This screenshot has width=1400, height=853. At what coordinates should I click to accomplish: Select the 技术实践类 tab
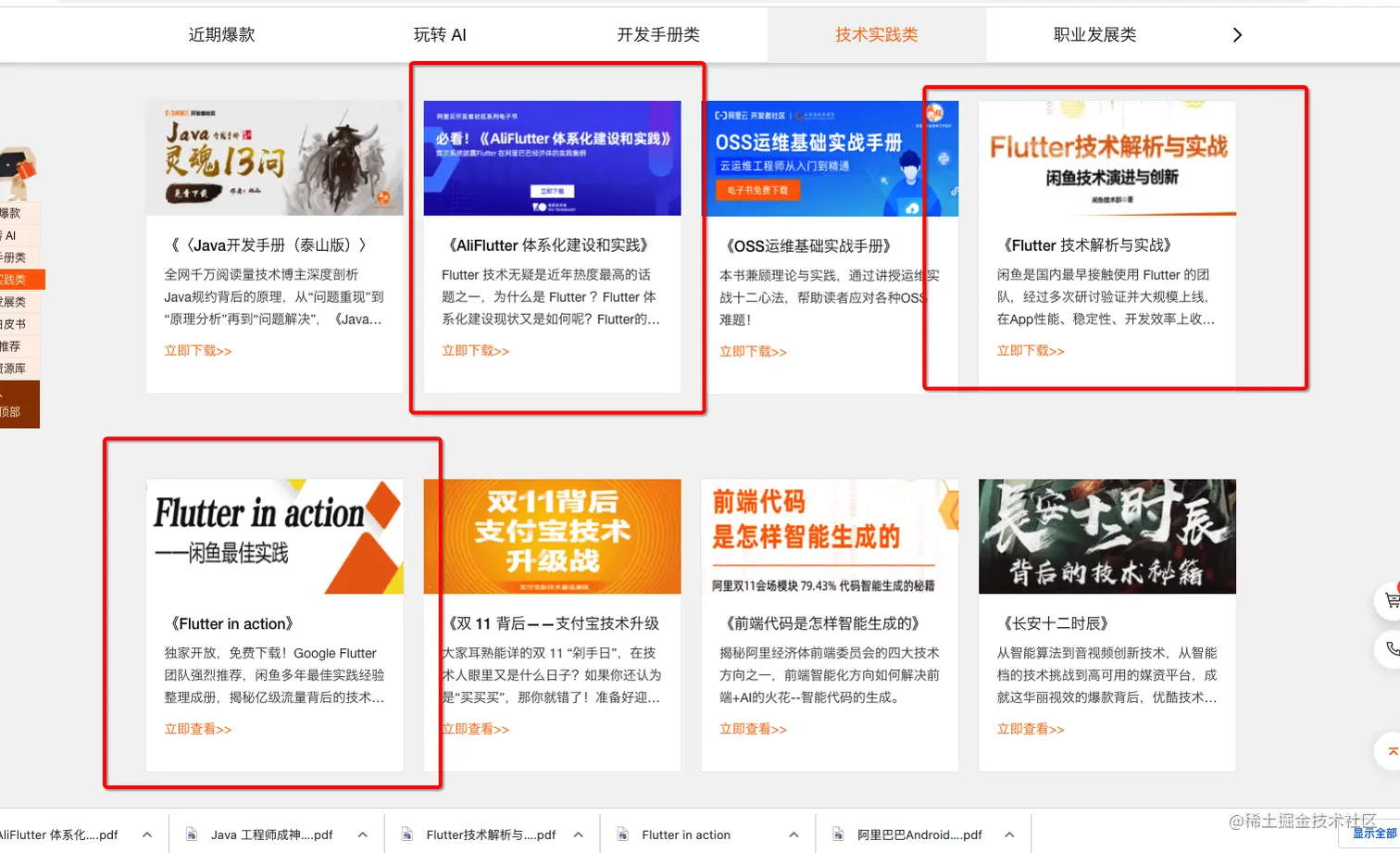tap(877, 35)
